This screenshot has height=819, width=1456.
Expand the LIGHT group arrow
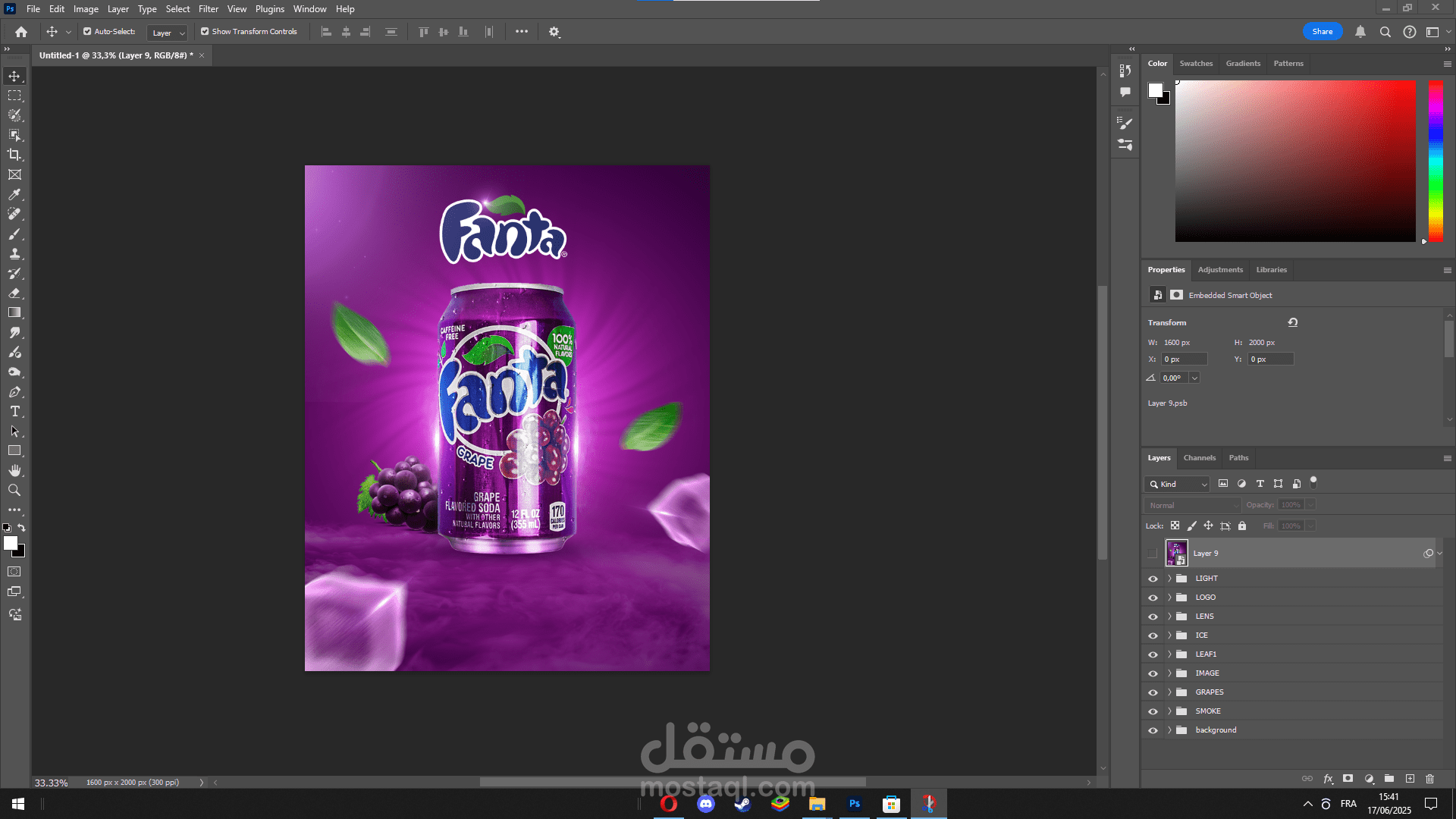click(1169, 579)
